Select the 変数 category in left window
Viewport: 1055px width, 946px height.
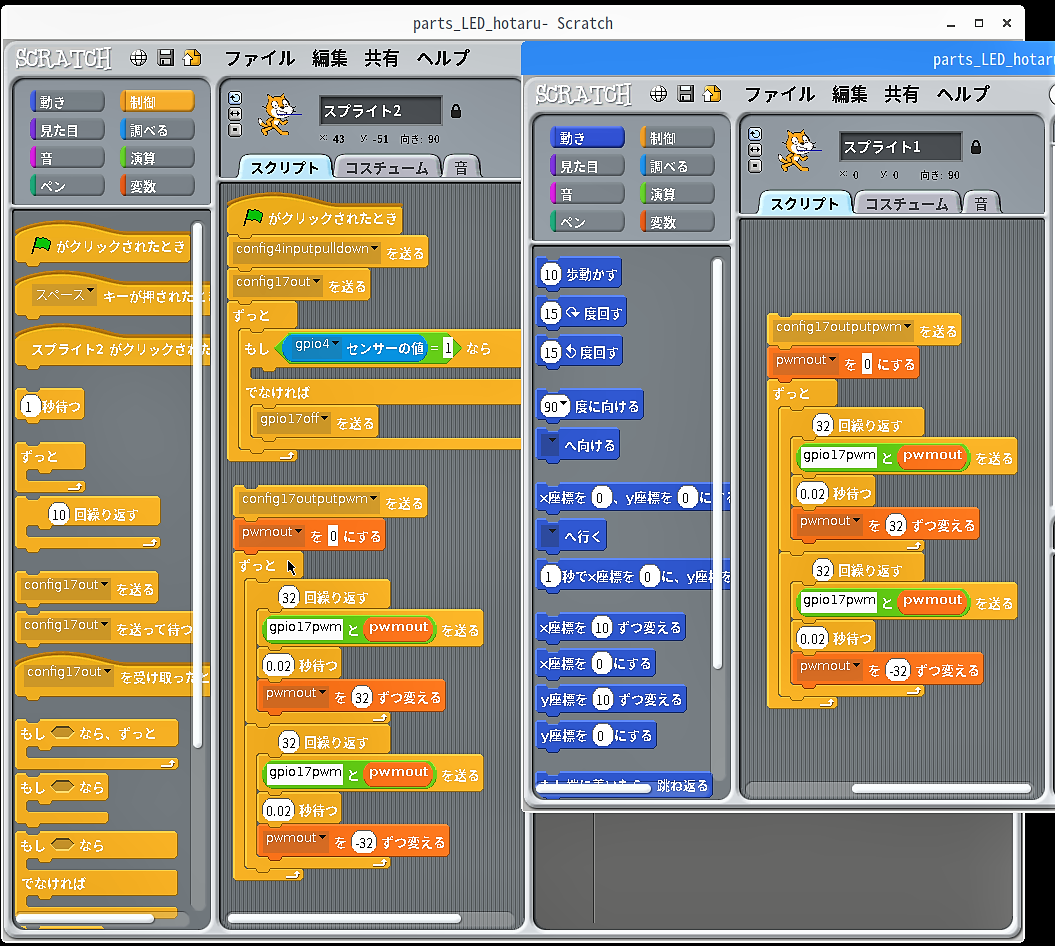[157, 186]
